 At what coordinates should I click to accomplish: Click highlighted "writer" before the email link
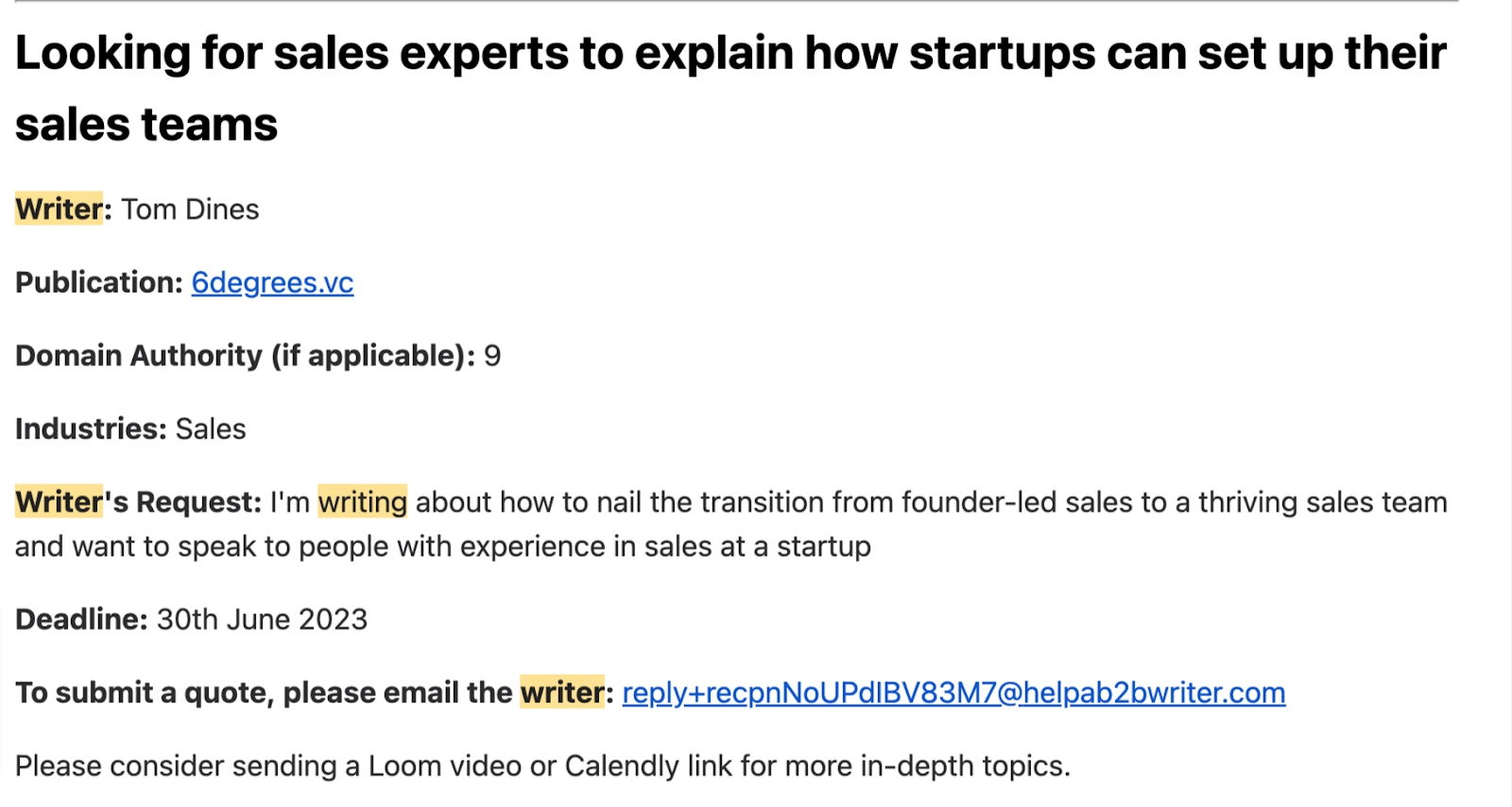click(561, 693)
